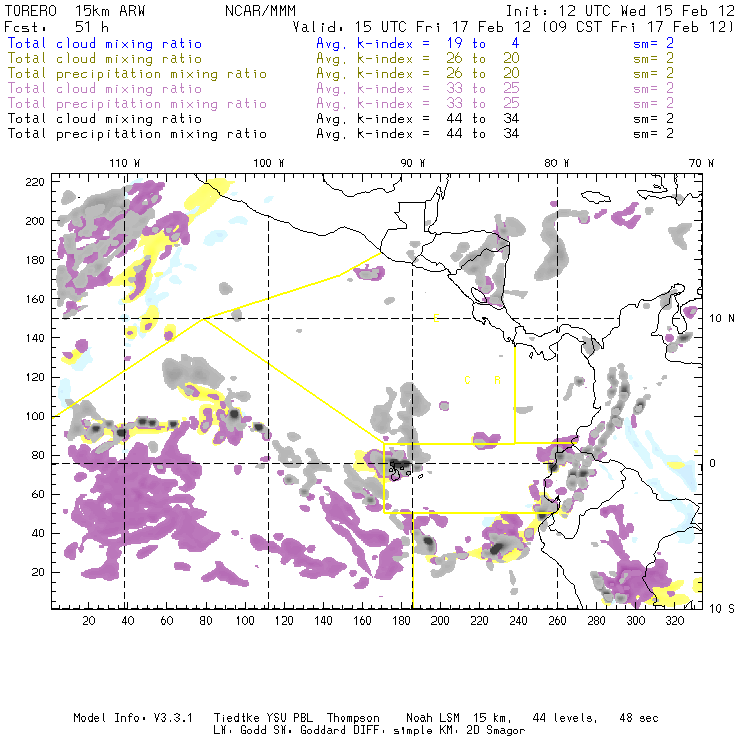
Task: Click the "110 W" longitude label
Action: point(125,163)
